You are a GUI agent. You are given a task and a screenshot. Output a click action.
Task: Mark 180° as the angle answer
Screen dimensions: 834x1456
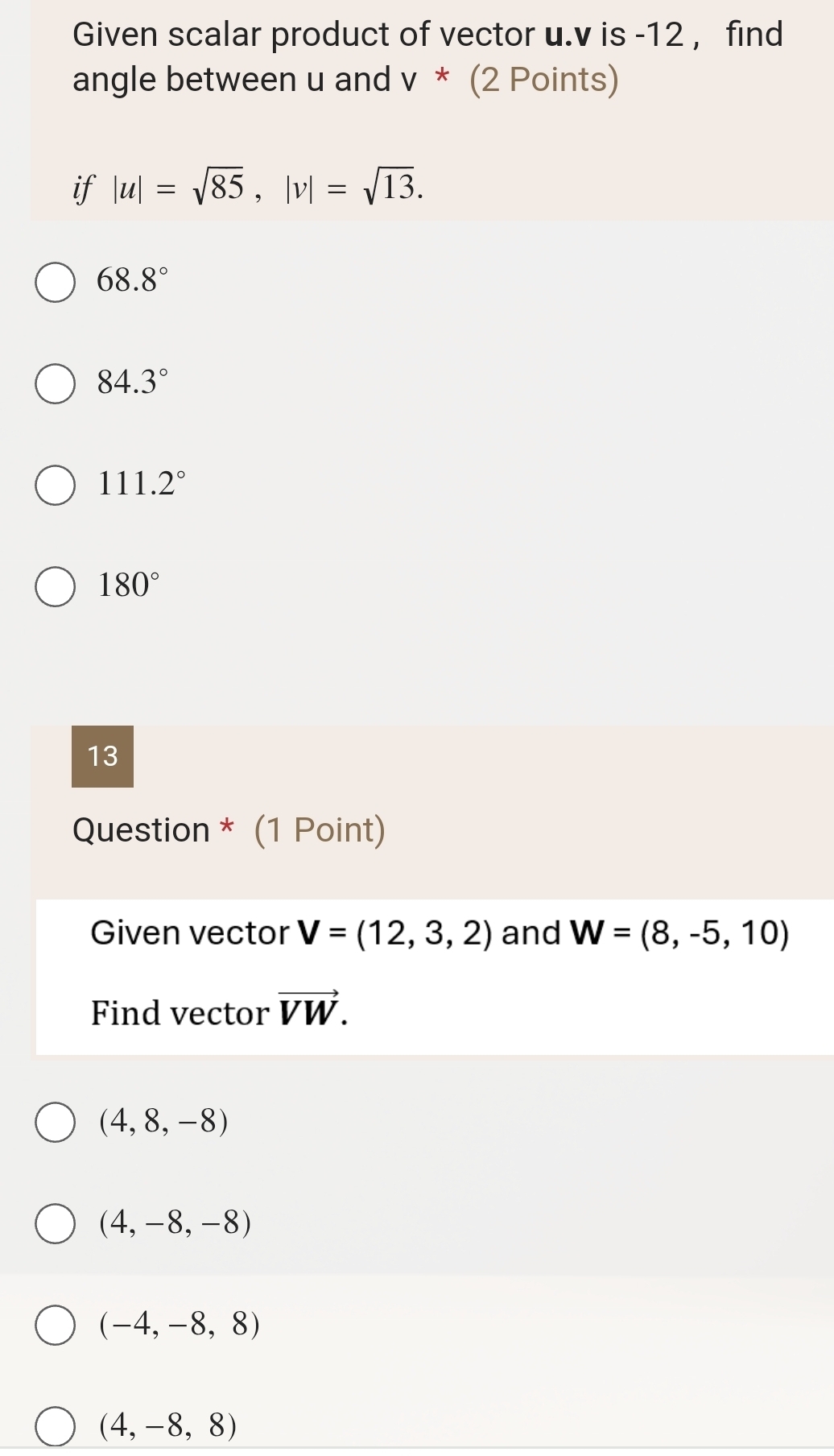(x=55, y=586)
